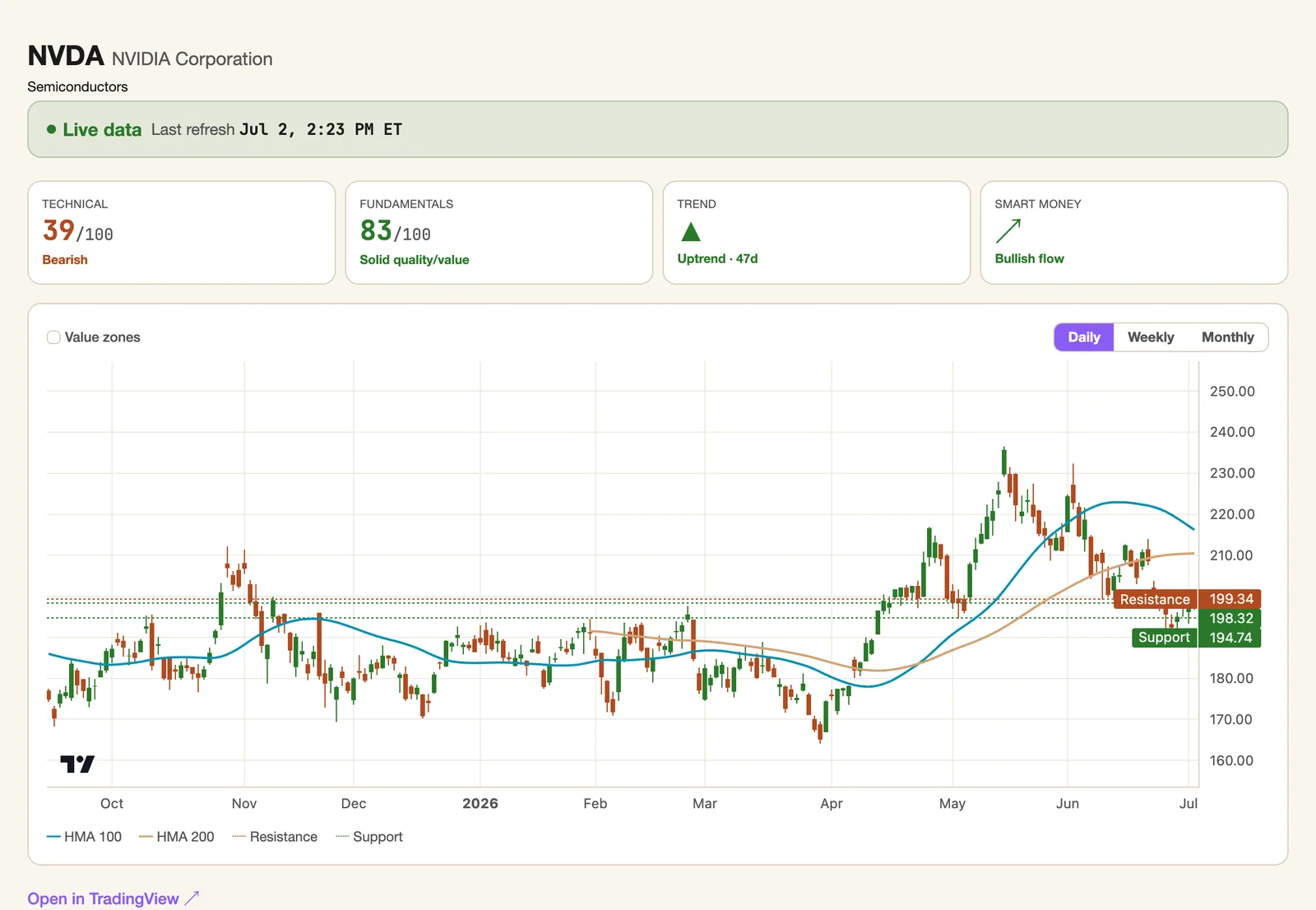This screenshot has height=910, width=1316.
Task: Click the last refresh timestamp Jul 2, 2:23 PM ET
Action: point(321,129)
